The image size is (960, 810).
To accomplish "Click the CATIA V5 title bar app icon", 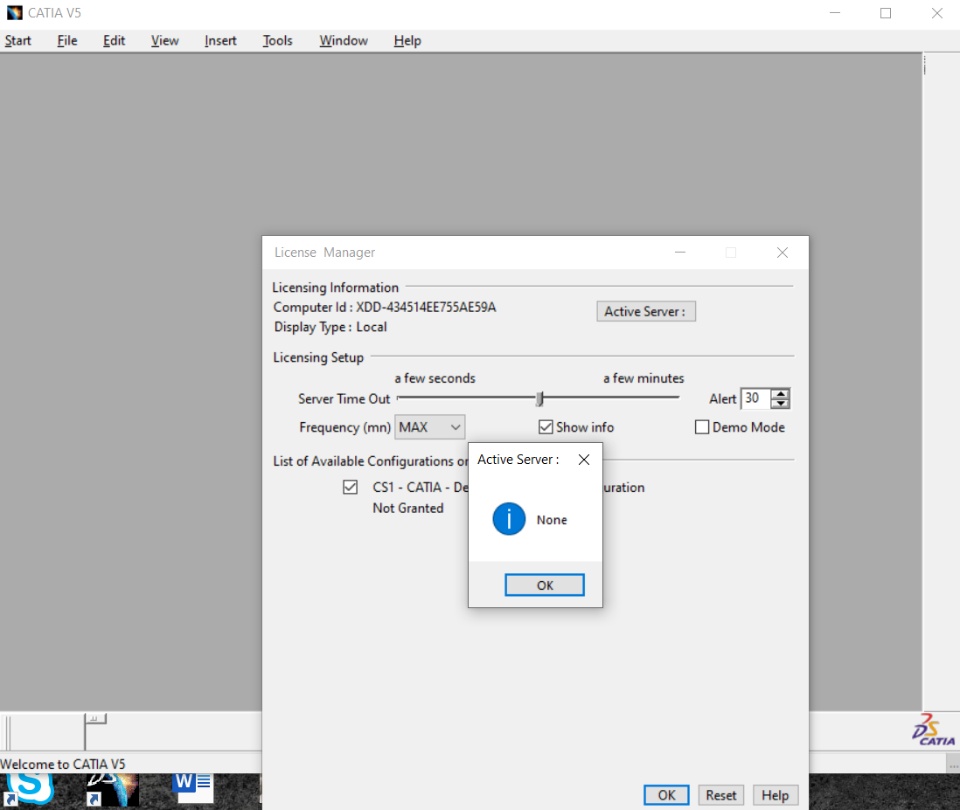I will [x=15, y=13].
